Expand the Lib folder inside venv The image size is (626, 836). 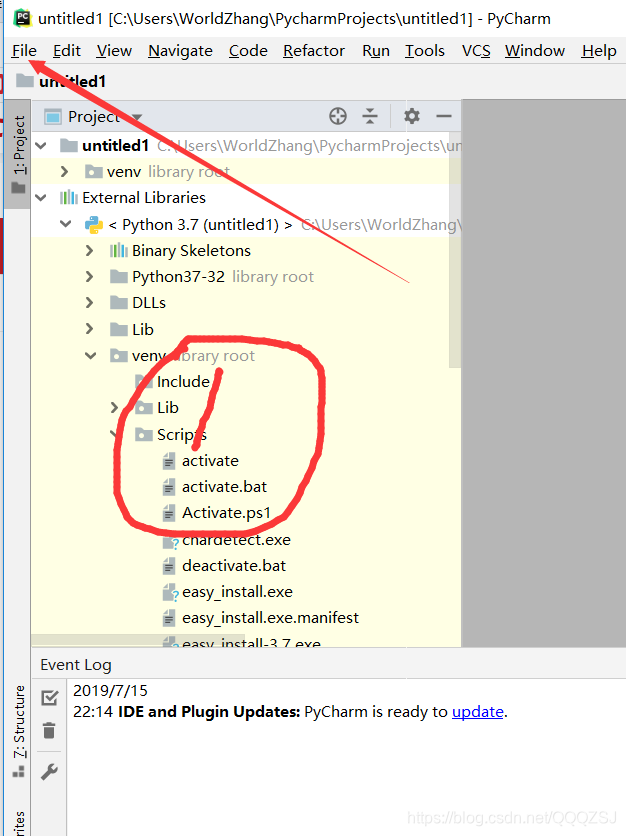coord(114,407)
